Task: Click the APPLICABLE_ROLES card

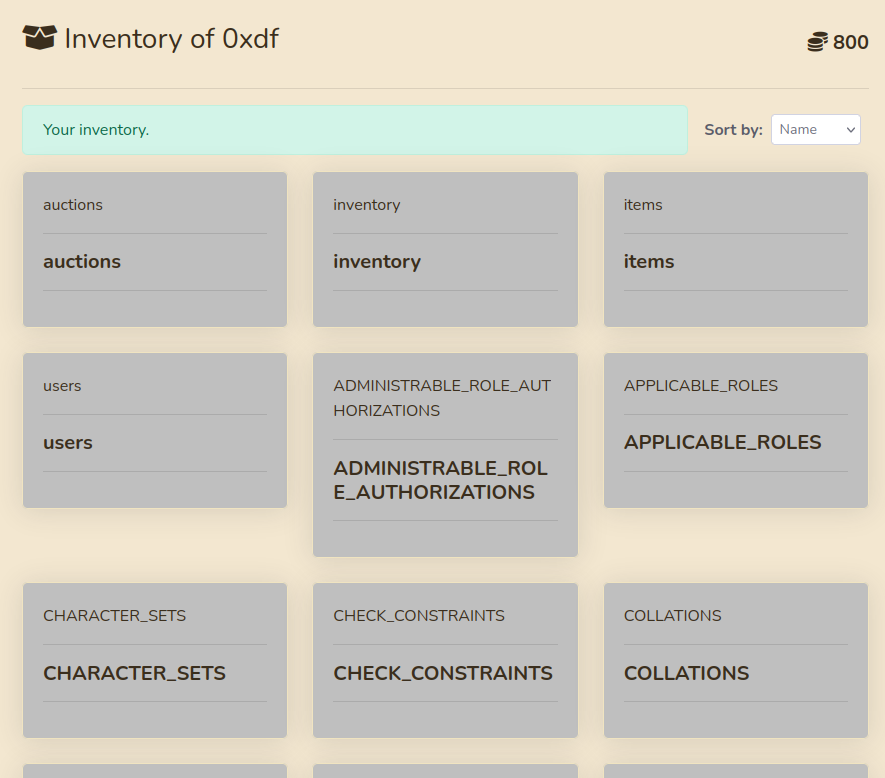Action: (735, 430)
